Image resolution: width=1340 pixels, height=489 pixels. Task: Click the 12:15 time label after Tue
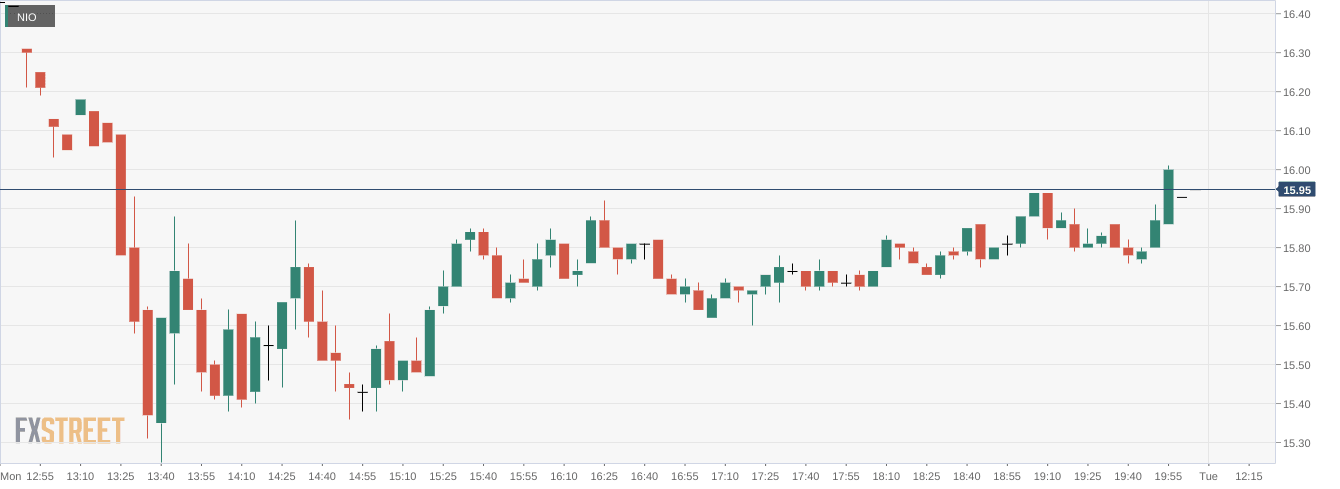(x=1248, y=476)
